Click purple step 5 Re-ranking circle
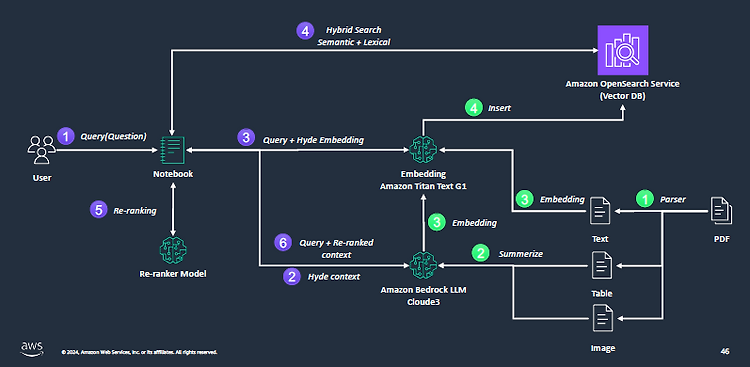The width and height of the screenshot is (750, 367). coord(98,210)
